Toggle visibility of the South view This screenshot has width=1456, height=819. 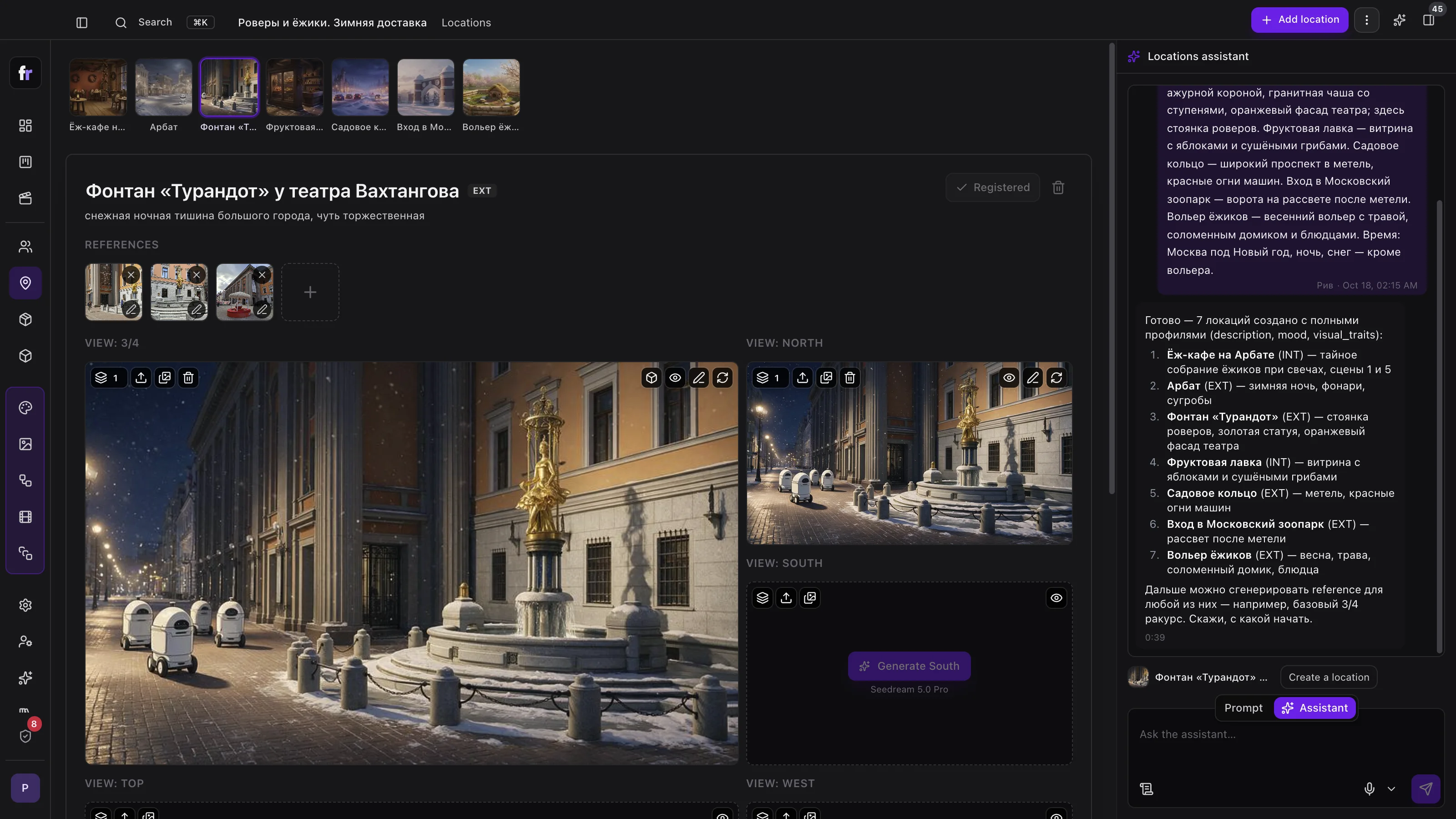[1057, 598]
